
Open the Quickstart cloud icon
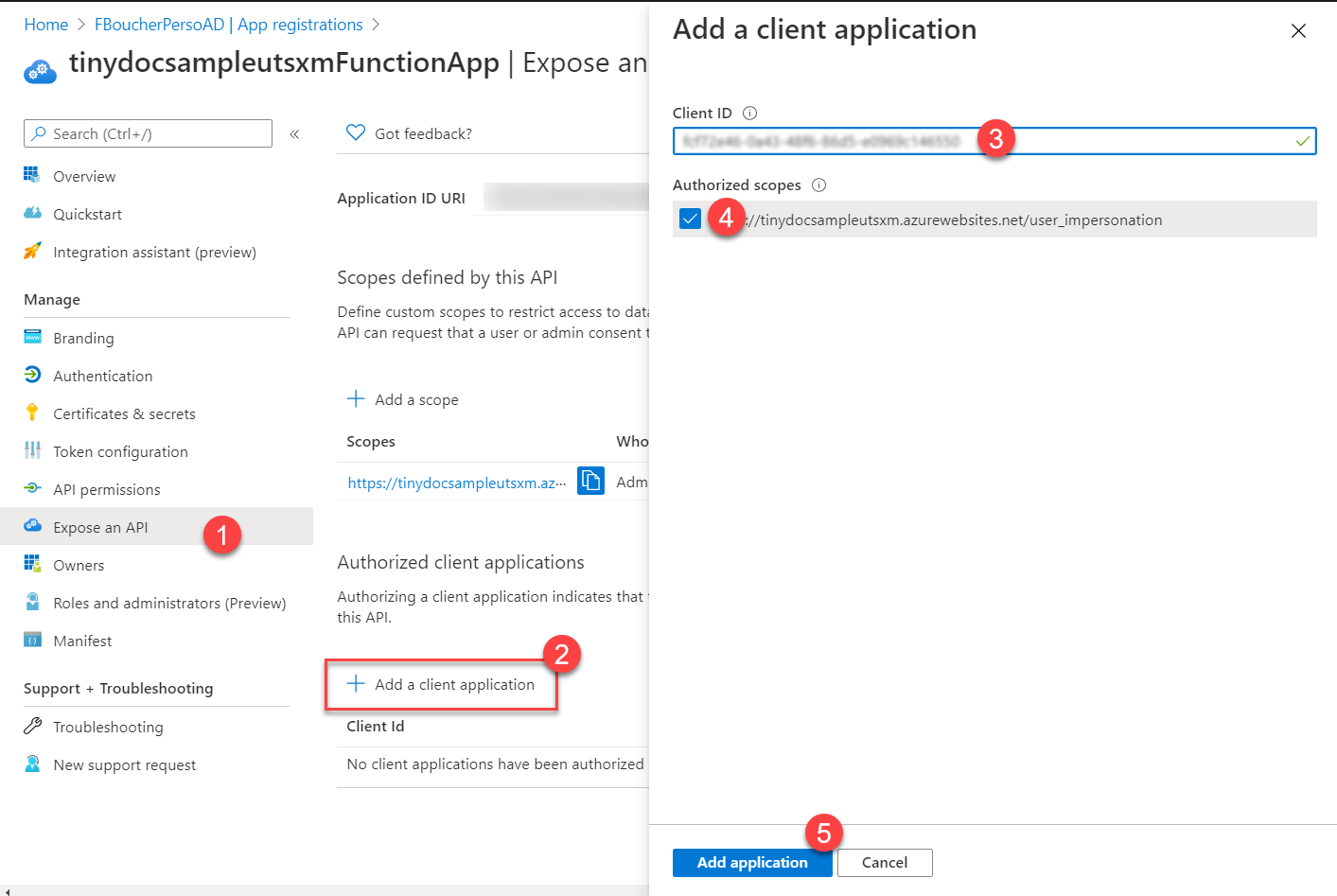click(32, 213)
